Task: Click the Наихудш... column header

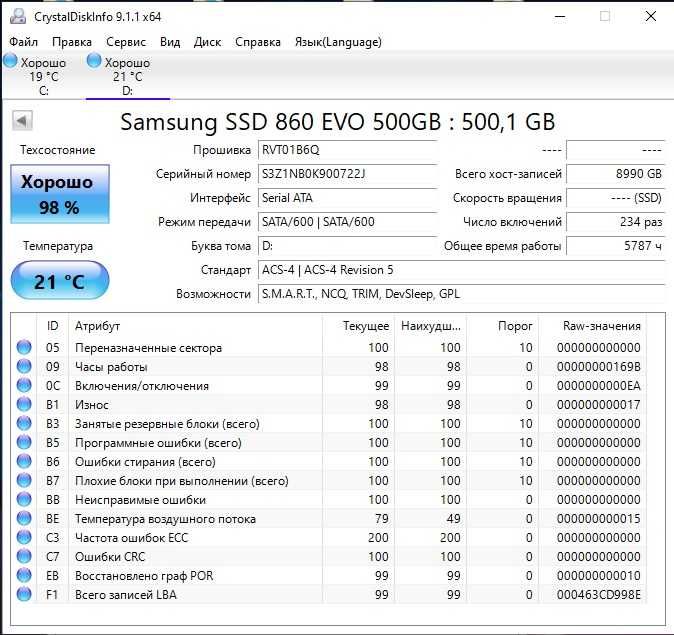Action: point(431,326)
